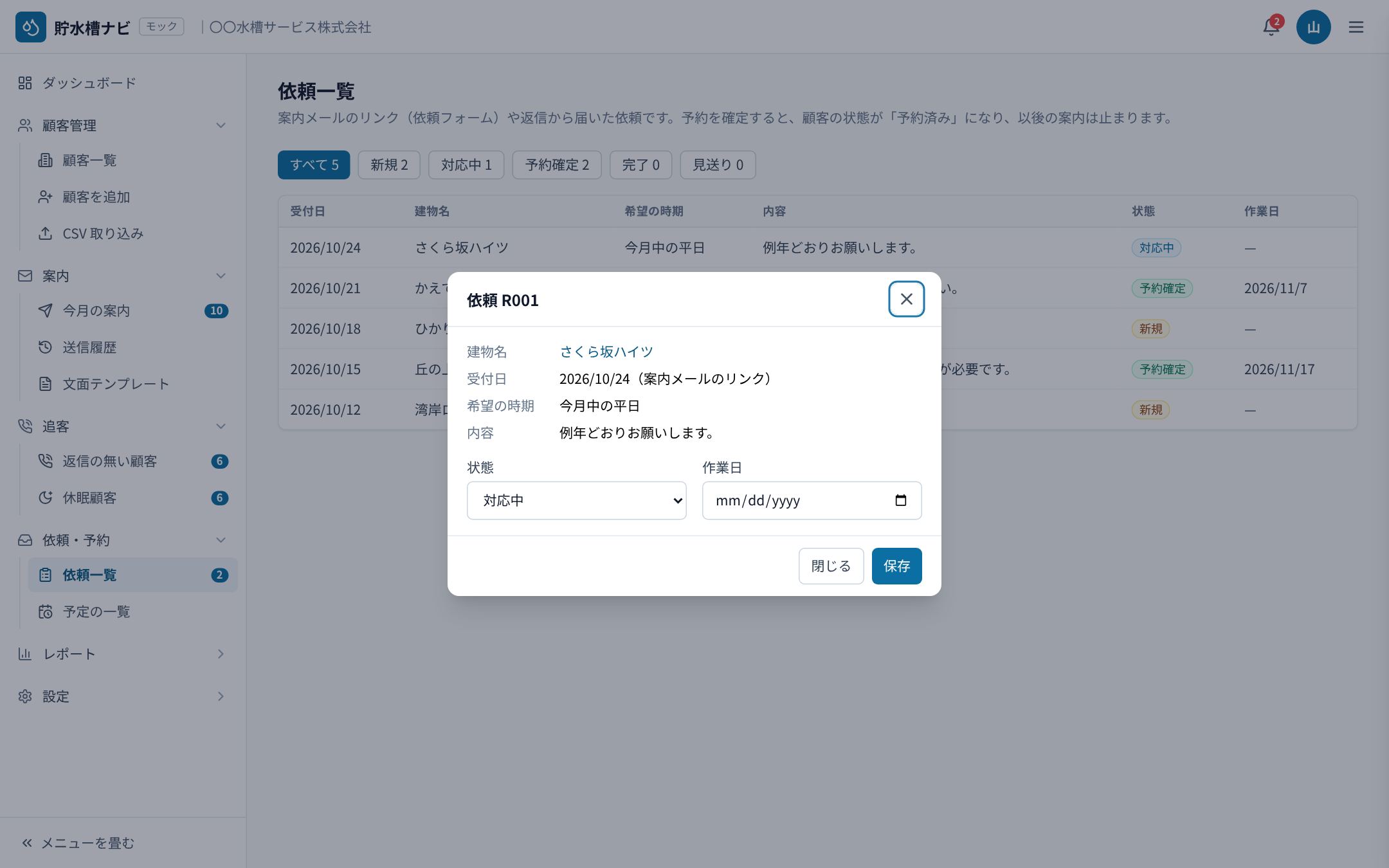Screen dimensions: 1389x868
Task: Select the 完了 0 filter tab
Action: (640, 165)
